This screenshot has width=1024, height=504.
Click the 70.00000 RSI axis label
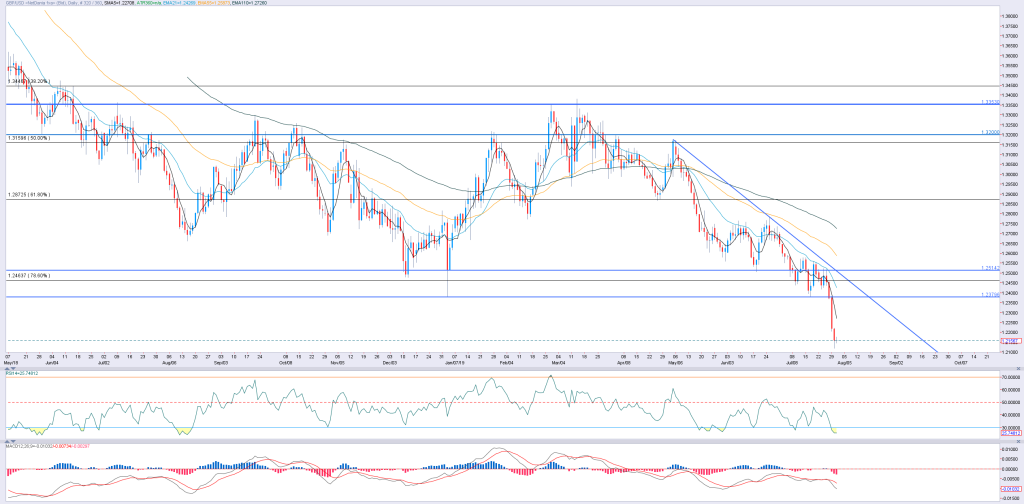(1009, 377)
